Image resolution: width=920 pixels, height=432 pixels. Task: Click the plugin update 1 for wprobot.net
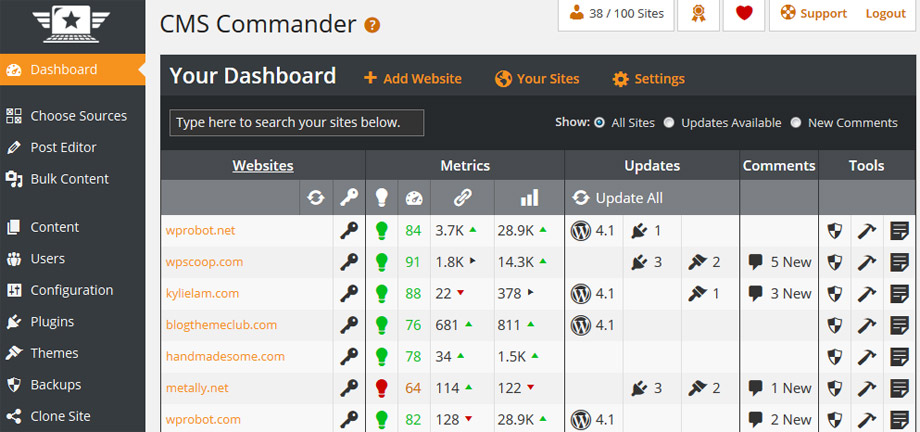[646, 231]
